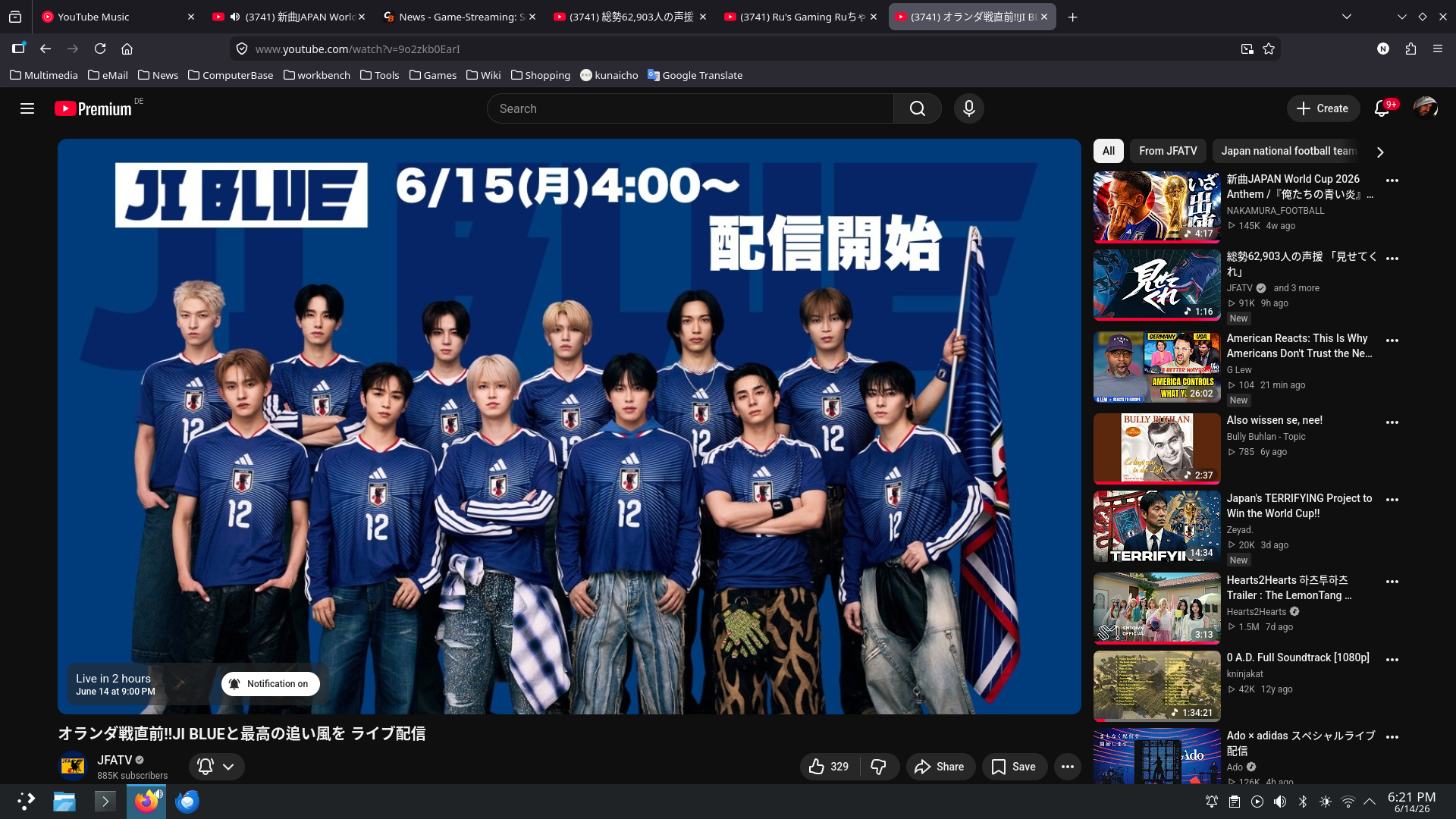Open the YouTube guide hamburger menu
This screenshot has width=1456, height=819.
click(27, 108)
